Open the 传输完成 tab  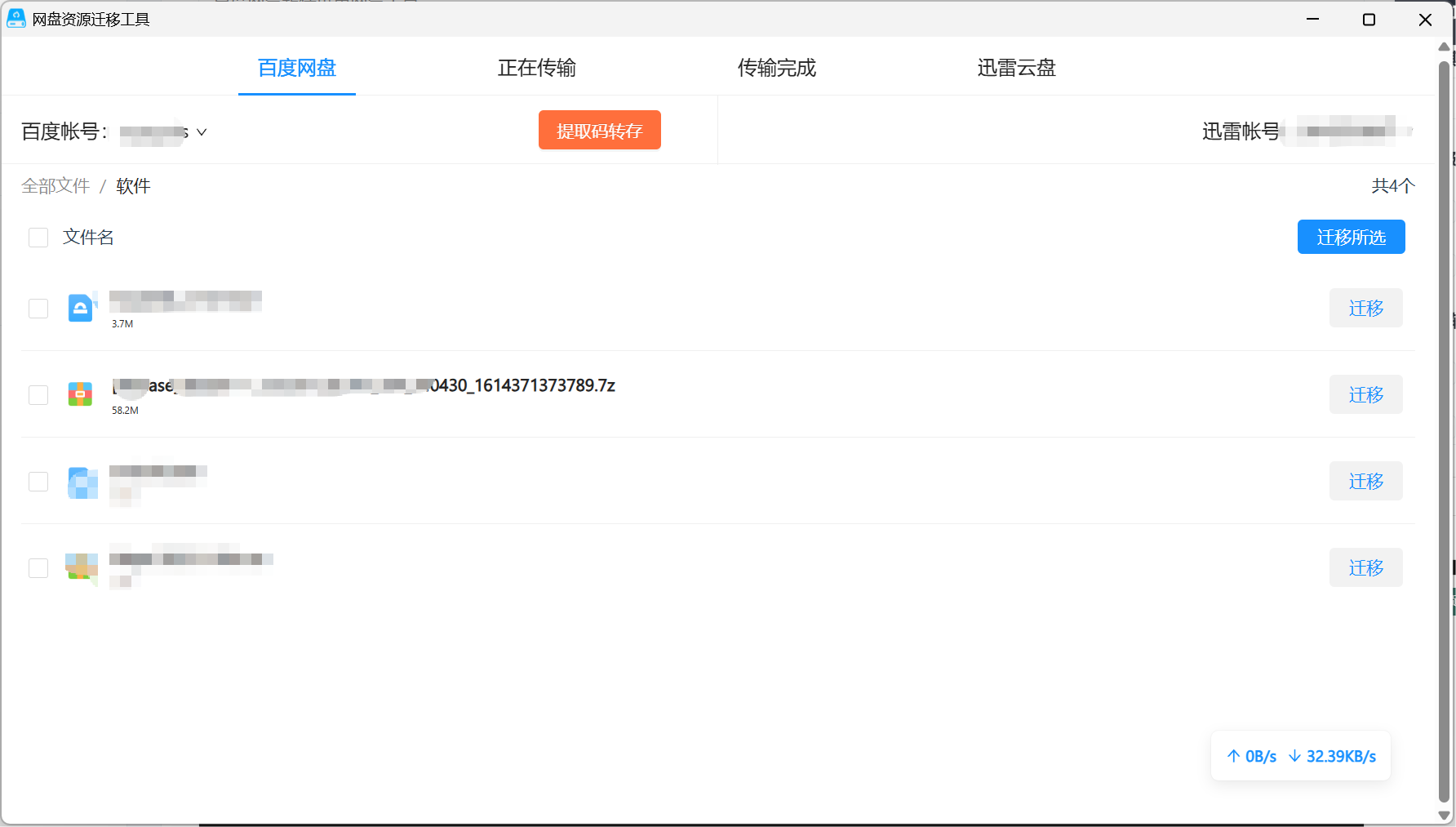(x=777, y=68)
